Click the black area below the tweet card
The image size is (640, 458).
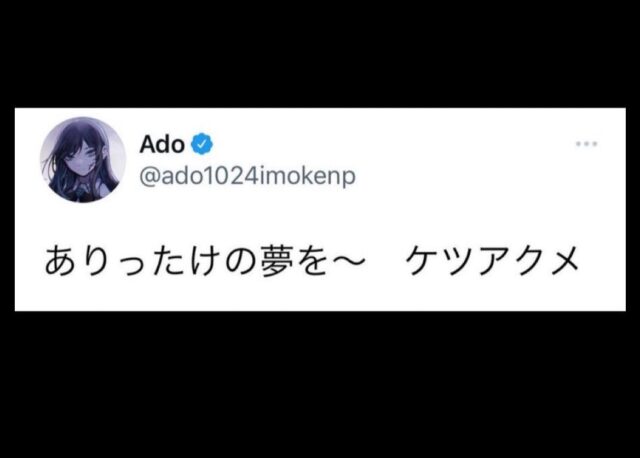tap(320, 385)
